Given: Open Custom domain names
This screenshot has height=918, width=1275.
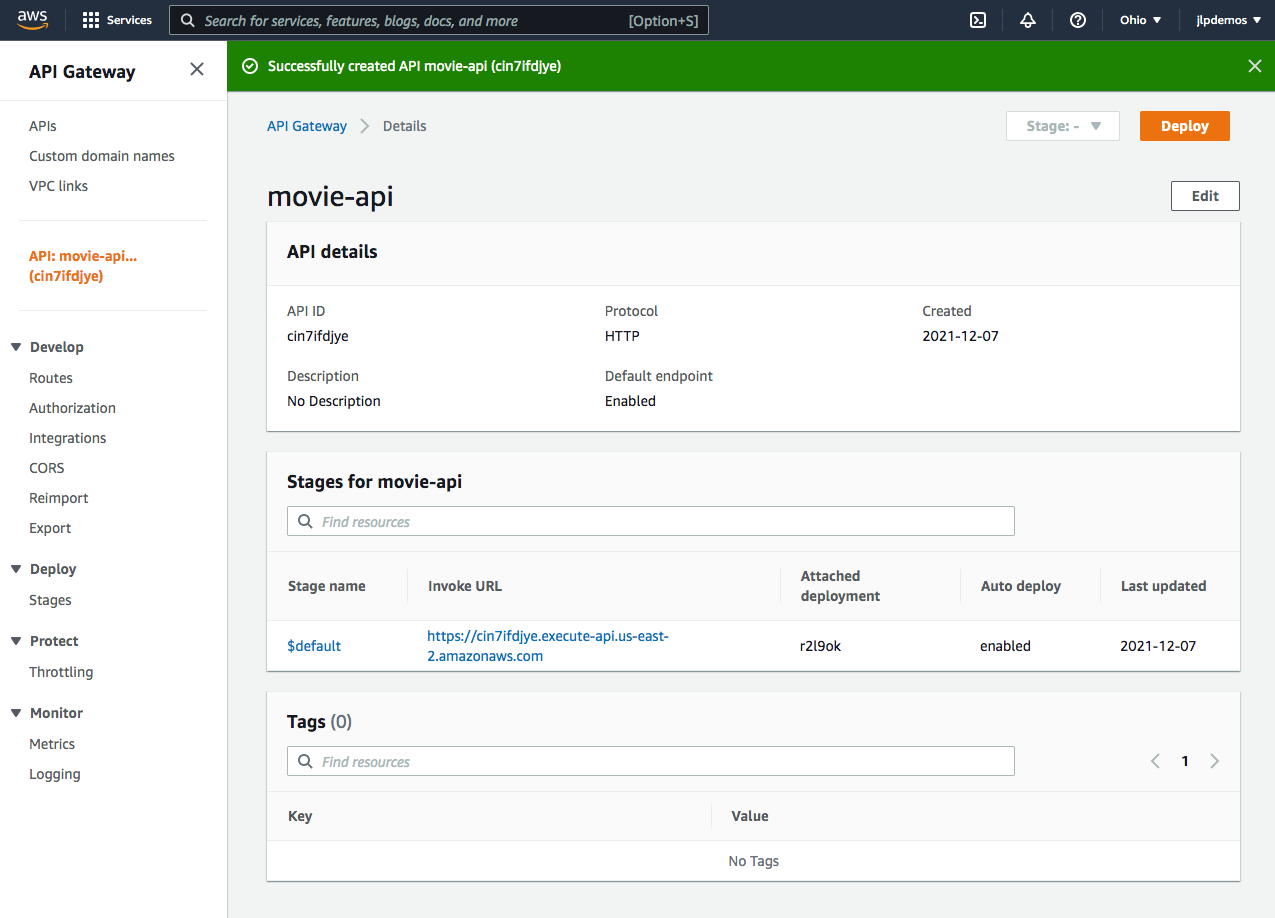Looking at the screenshot, I should point(102,156).
